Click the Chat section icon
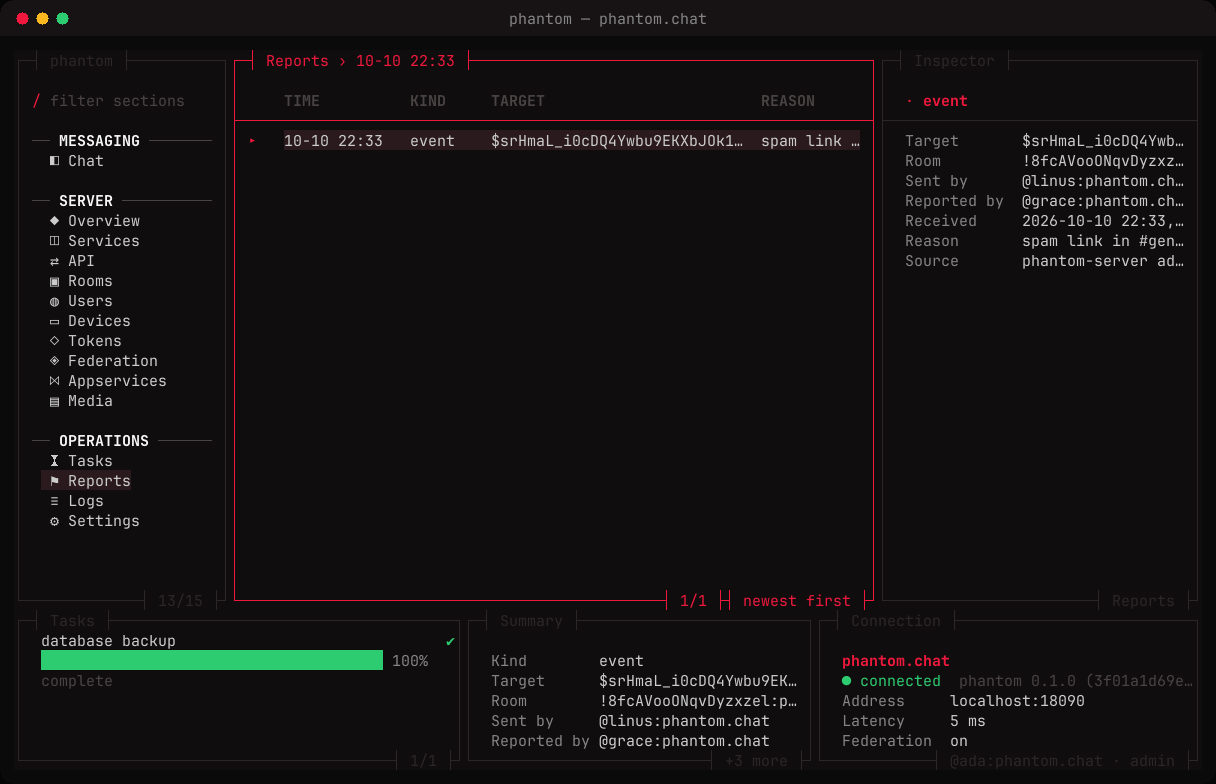Screen dimensions: 1216x784 [x=55, y=161]
